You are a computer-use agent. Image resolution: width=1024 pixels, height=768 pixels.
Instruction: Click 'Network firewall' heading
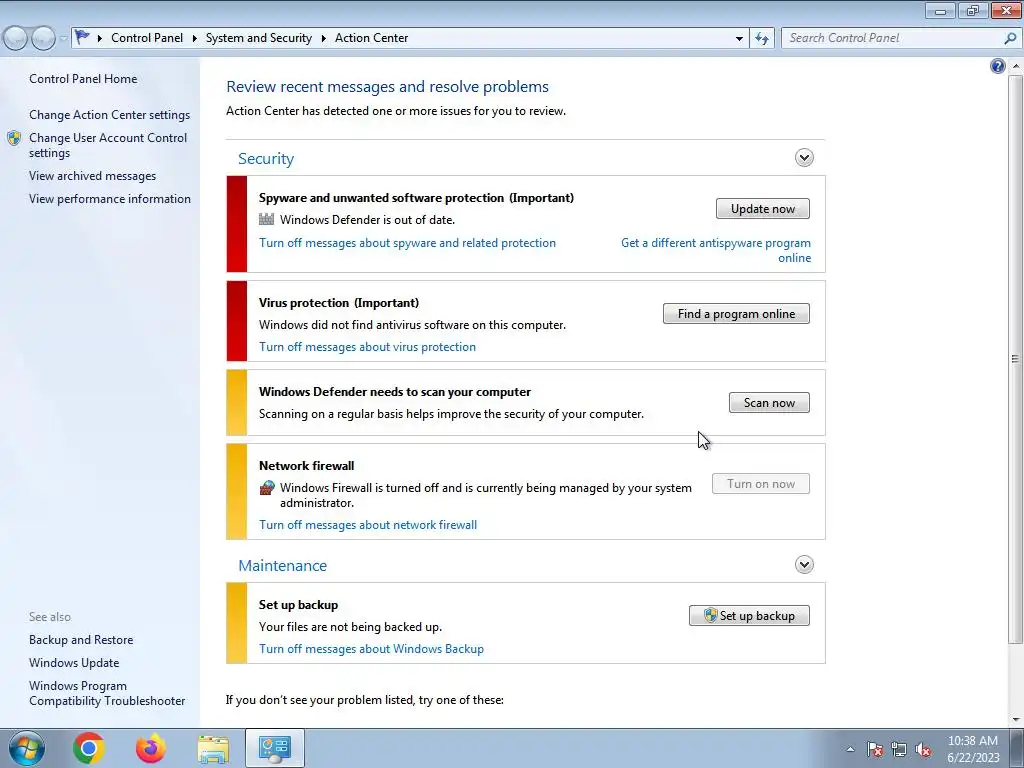[x=306, y=466]
